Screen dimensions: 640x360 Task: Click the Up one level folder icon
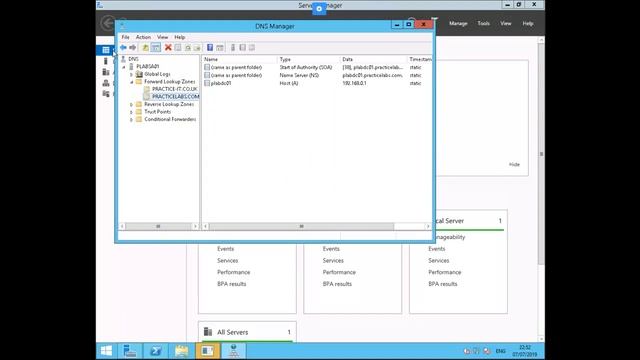(x=145, y=48)
